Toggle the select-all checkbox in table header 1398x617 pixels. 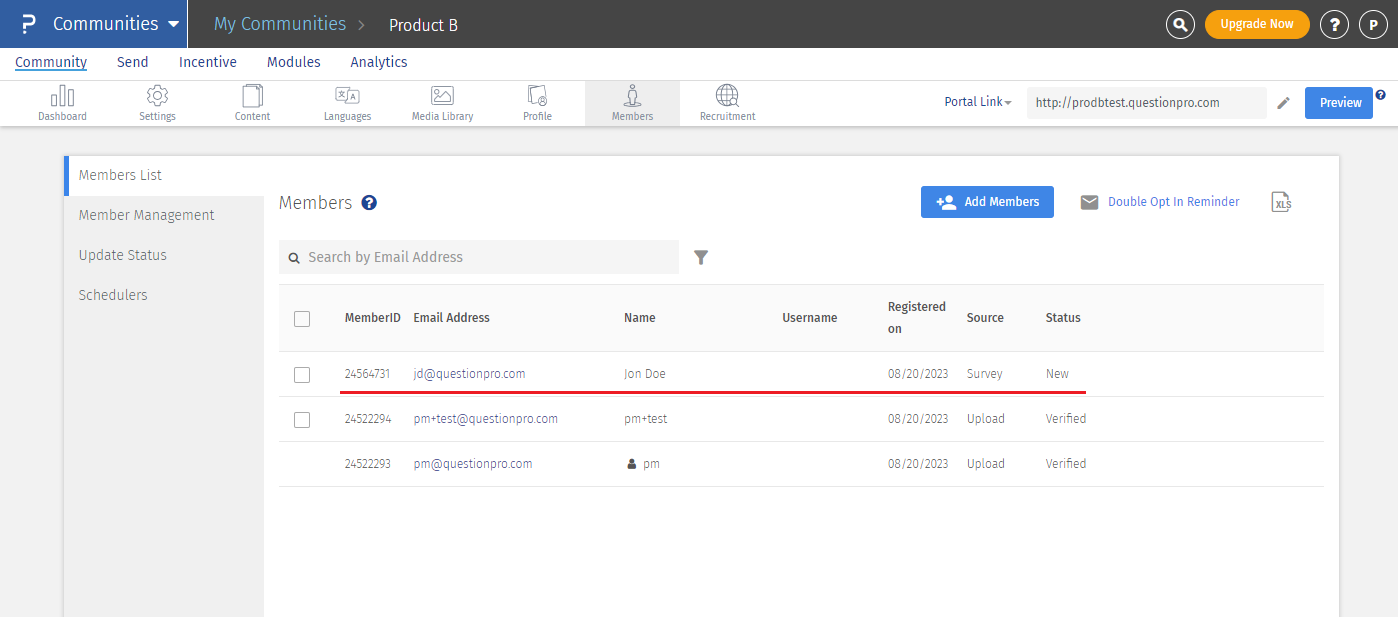(x=302, y=319)
